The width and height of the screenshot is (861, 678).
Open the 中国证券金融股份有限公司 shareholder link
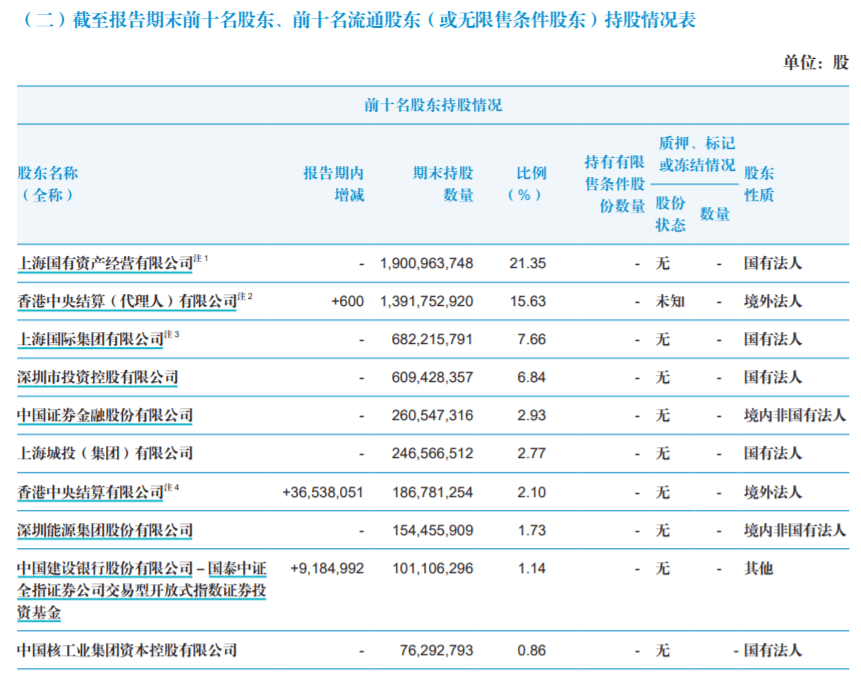point(105,416)
